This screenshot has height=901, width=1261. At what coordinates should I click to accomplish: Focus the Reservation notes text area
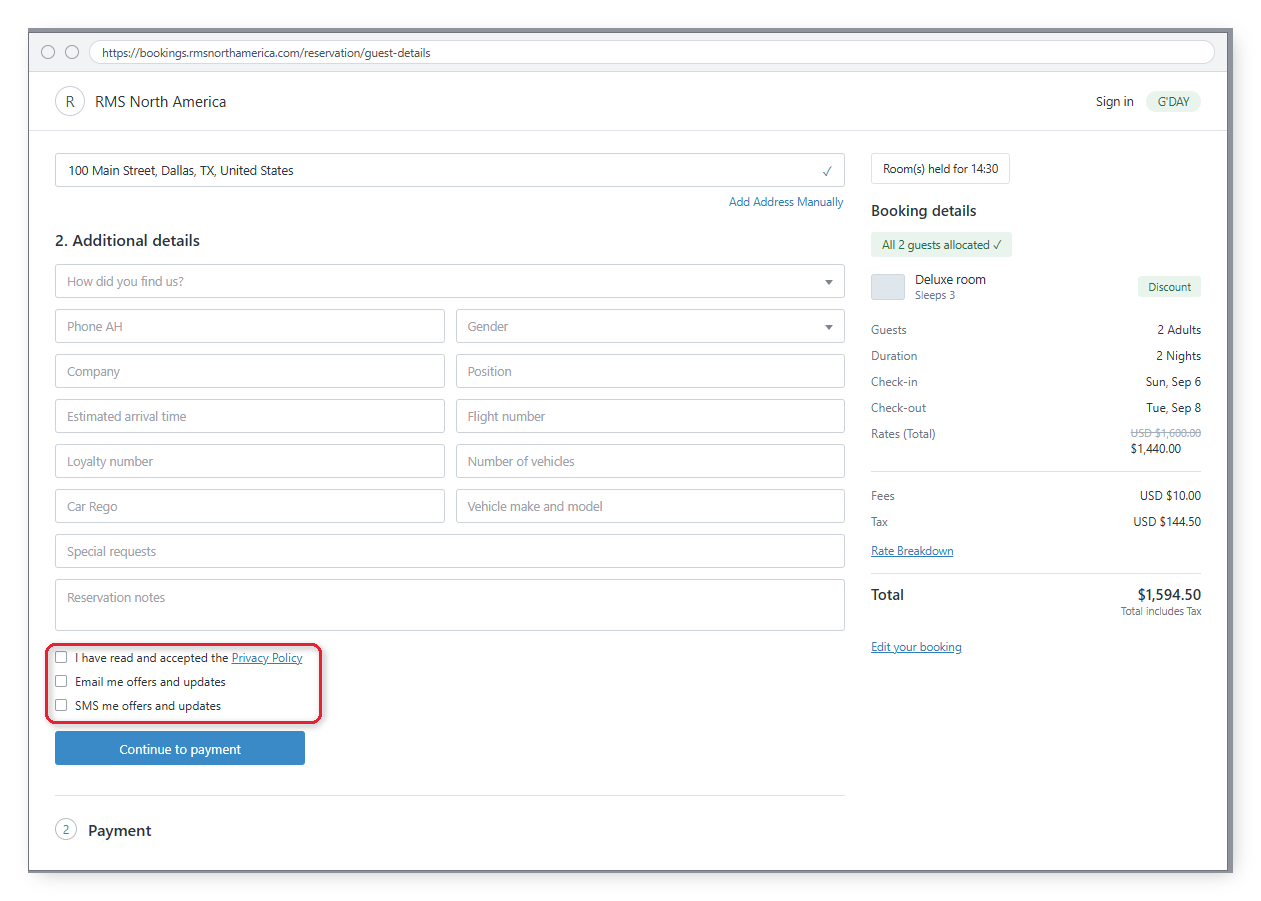pyautogui.click(x=450, y=605)
